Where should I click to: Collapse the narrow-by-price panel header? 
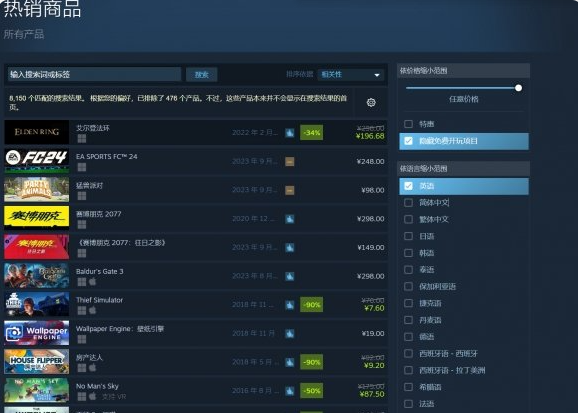coord(463,70)
